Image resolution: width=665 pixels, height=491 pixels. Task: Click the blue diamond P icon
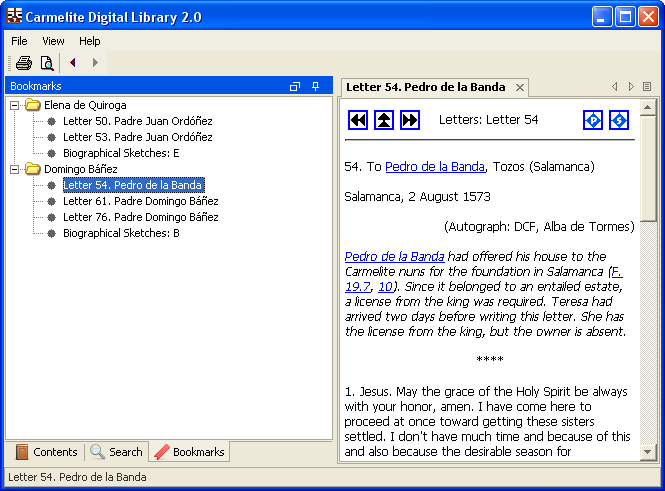point(593,120)
